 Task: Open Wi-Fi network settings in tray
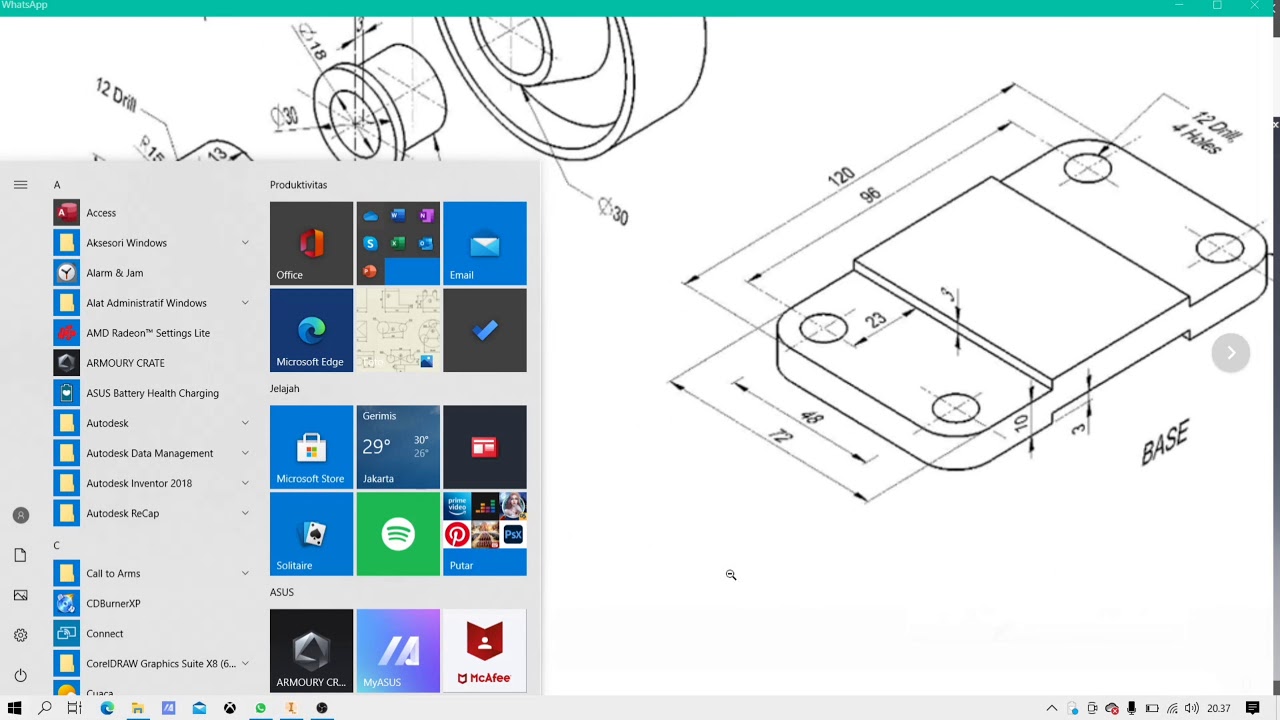point(1172,708)
